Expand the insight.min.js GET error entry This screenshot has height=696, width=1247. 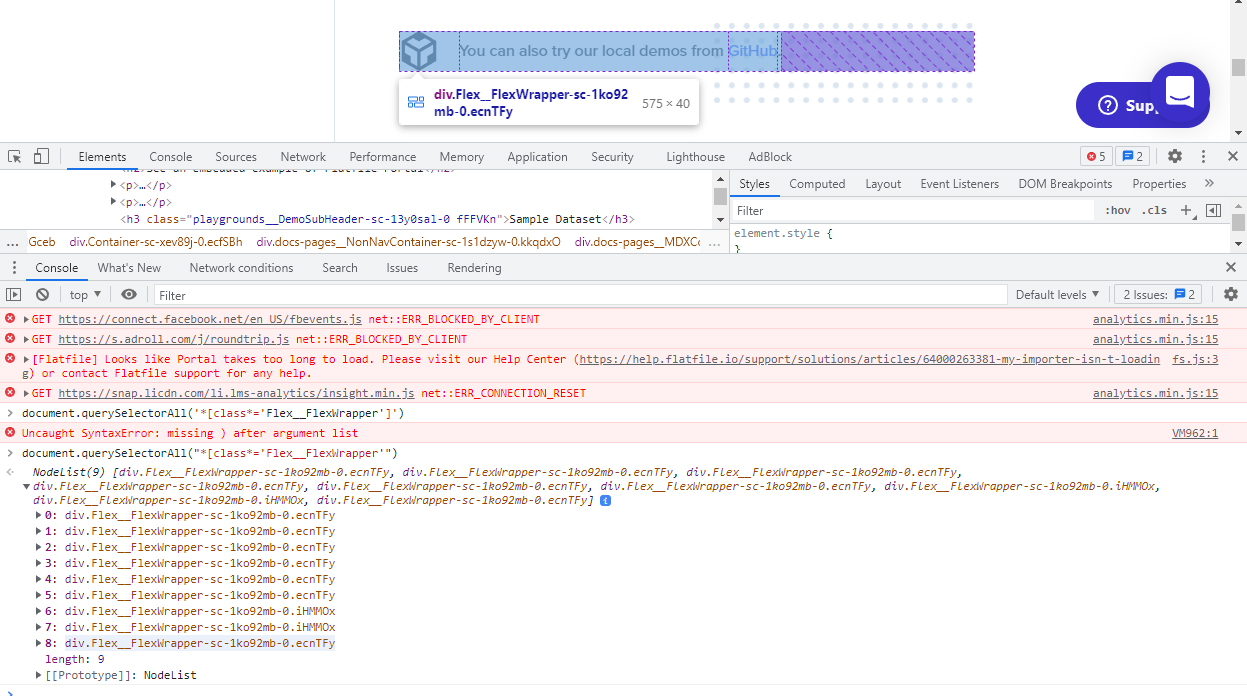click(27, 394)
